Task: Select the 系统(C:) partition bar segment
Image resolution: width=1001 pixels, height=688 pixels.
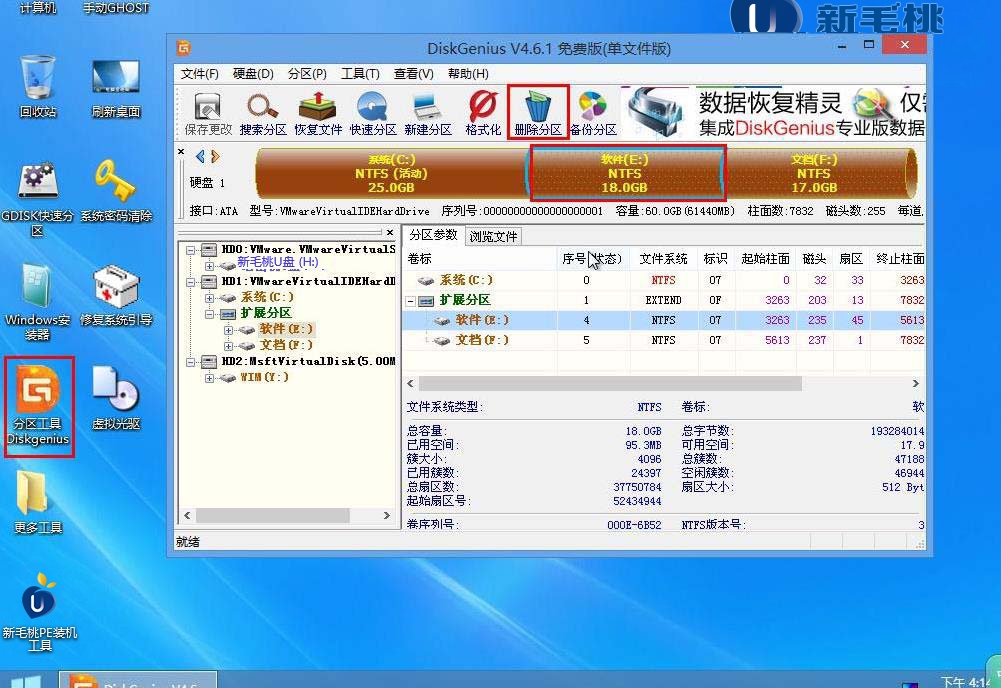Action: point(391,173)
